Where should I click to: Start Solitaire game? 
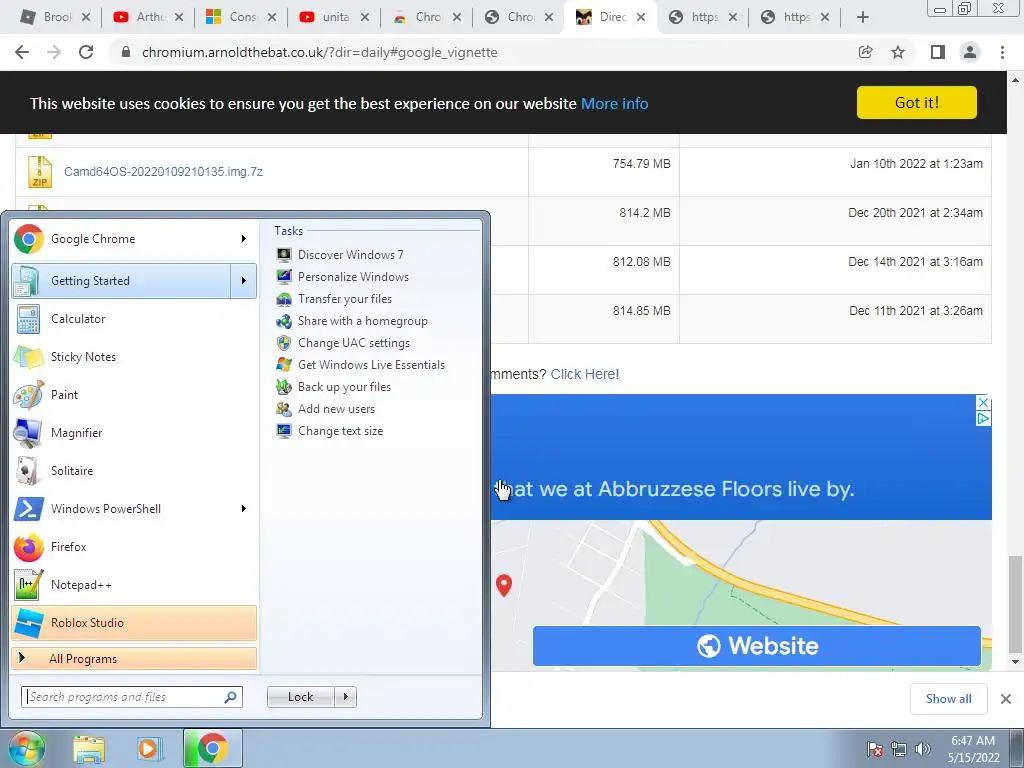click(x=133, y=471)
